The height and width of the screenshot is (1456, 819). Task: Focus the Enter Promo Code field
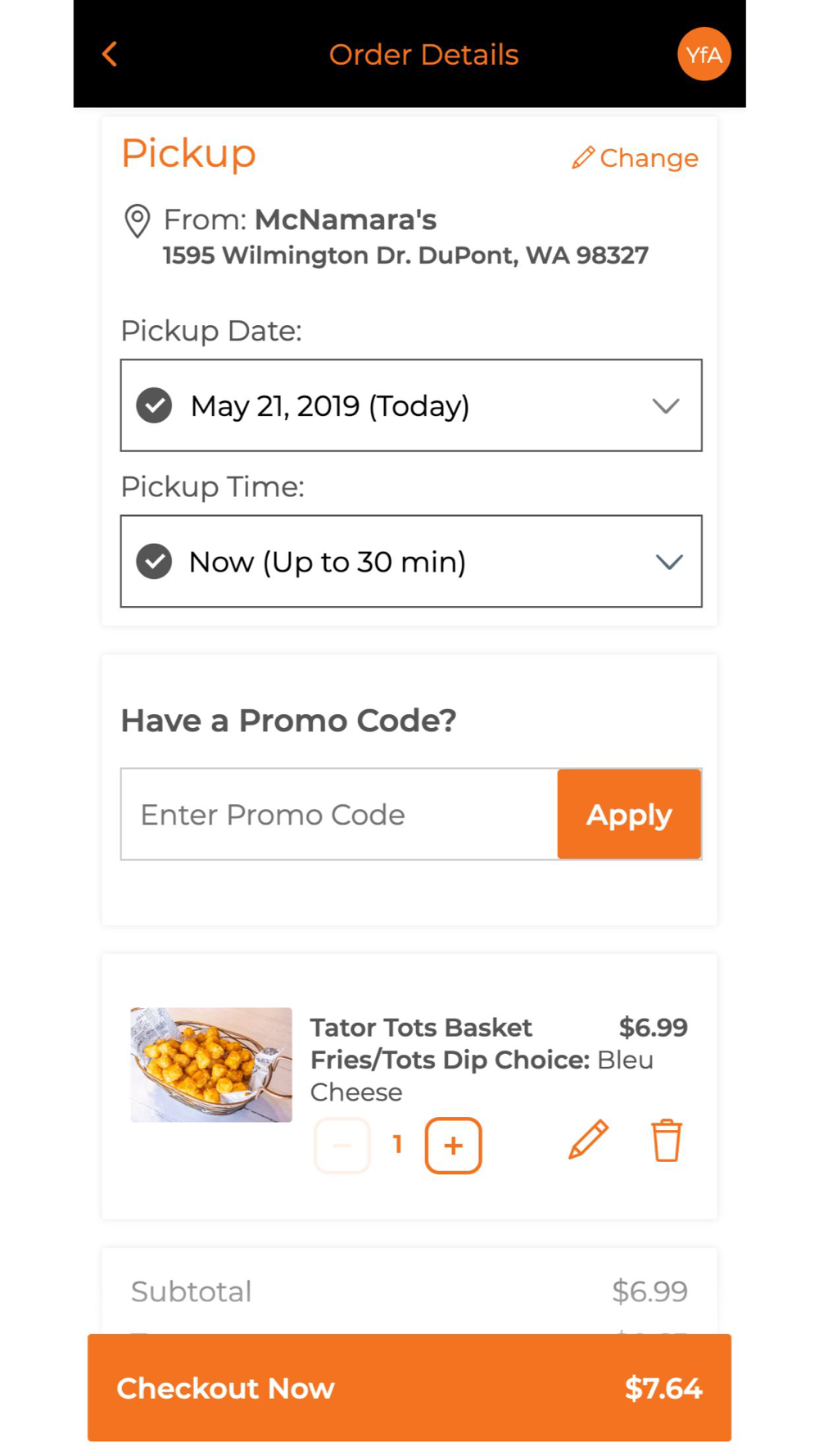pyautogui.click(x=339, y=814)
